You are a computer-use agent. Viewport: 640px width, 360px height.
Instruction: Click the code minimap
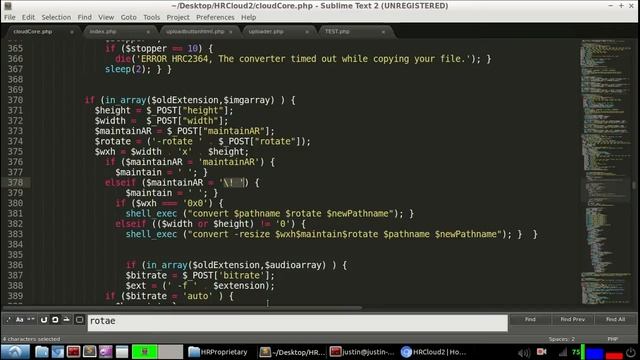[605, 171]
